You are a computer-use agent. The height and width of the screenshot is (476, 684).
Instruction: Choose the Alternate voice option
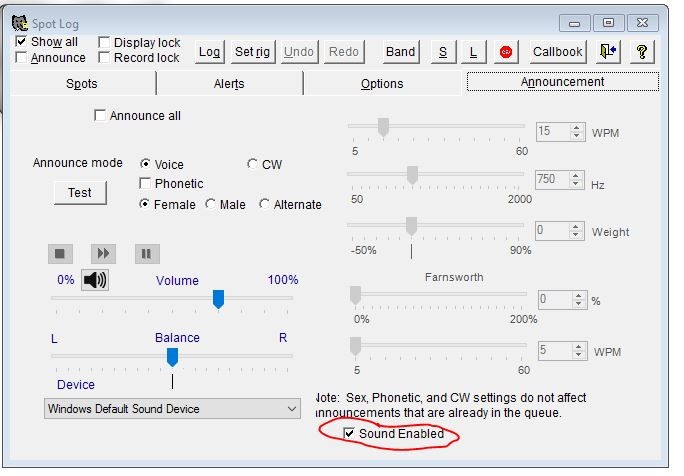click(264, 204)
